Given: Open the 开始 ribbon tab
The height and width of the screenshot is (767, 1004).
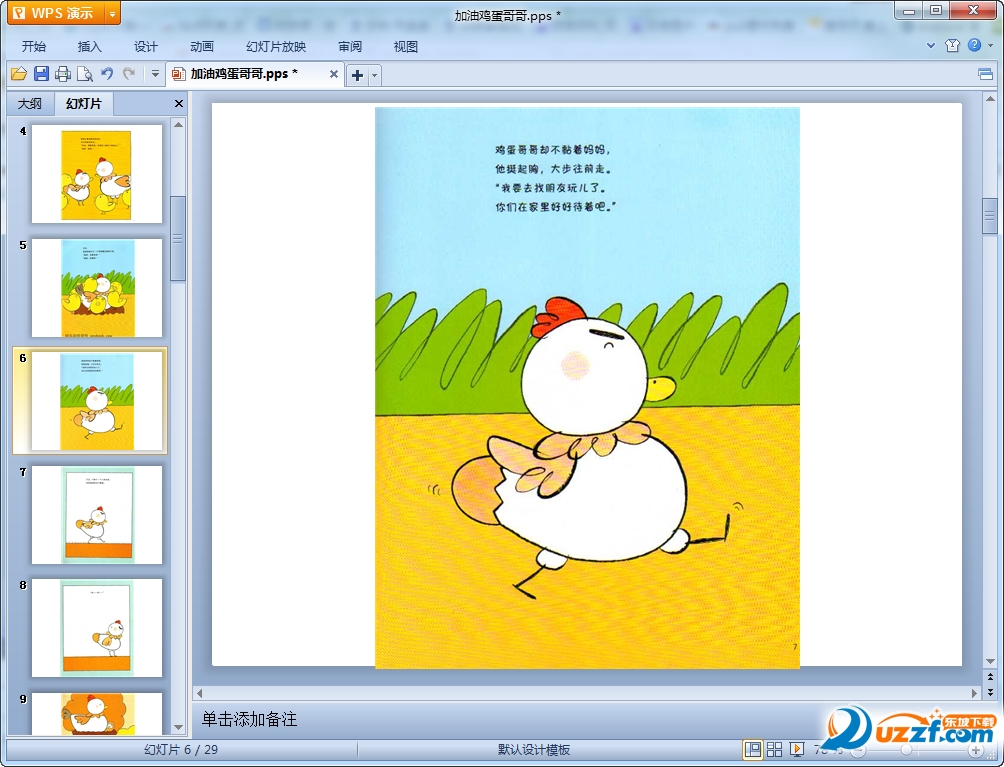Looking at the screenshot, I should 34,46.
